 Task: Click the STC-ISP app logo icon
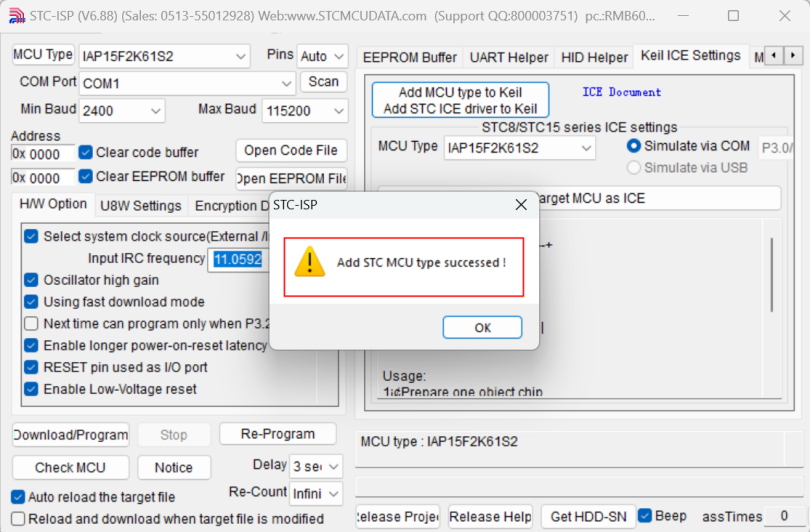(16, 16)
